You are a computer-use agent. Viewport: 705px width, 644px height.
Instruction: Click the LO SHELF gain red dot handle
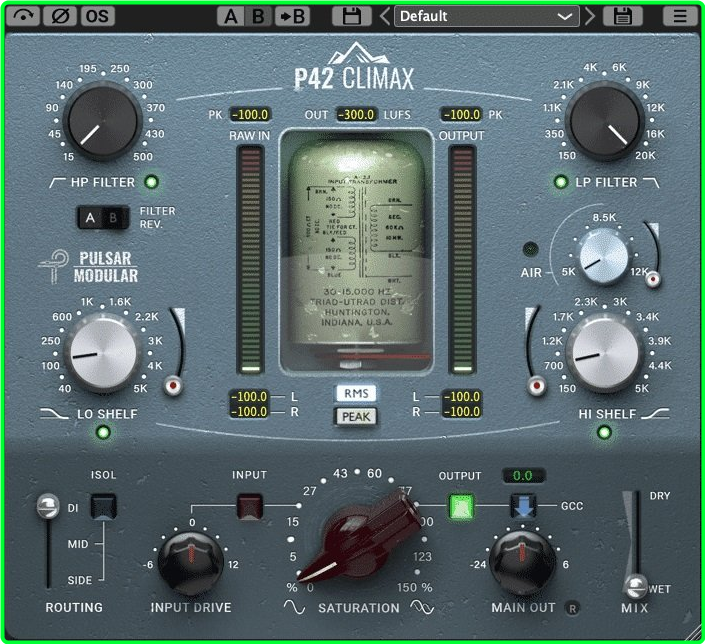tap(173, 386)
